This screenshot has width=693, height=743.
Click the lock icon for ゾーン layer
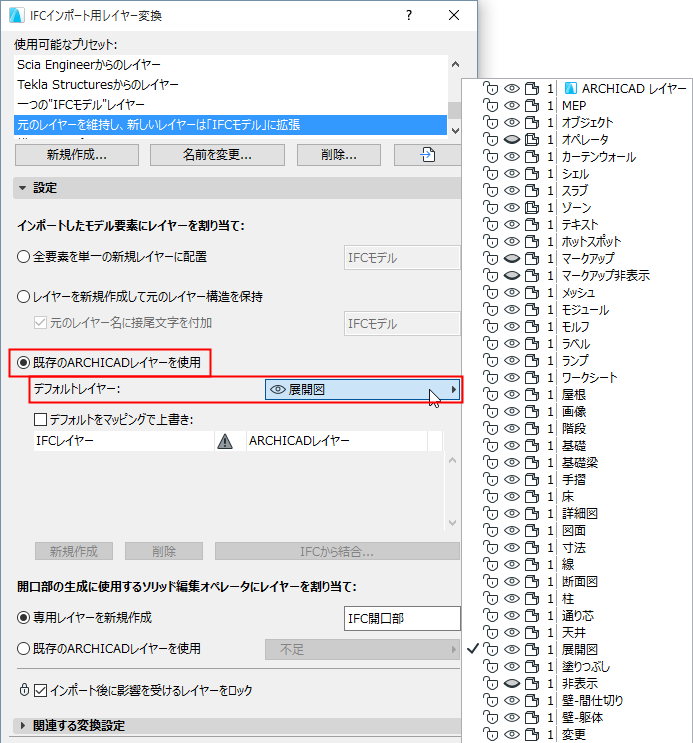coord(491,208)
